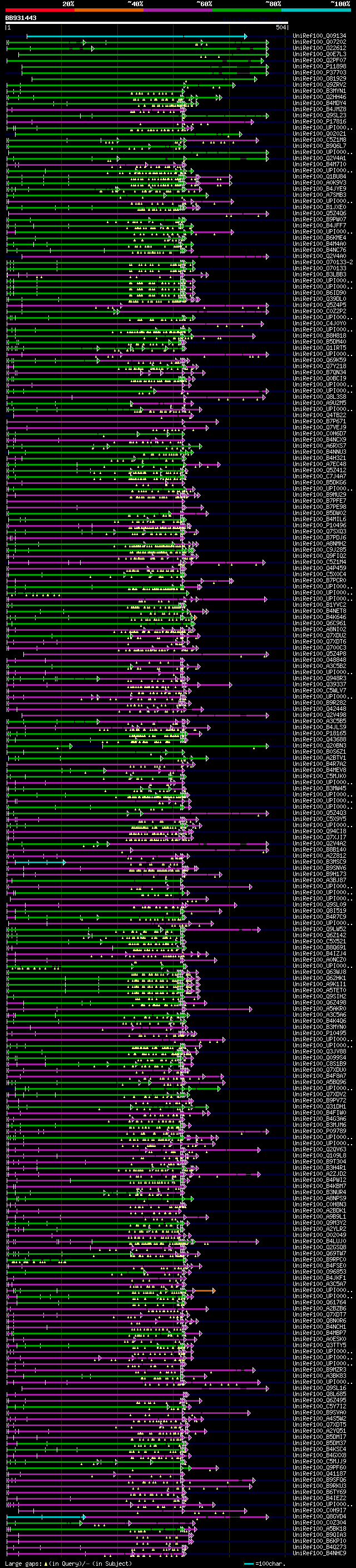
Task: Open hit UniRef100_C4J0Y0
Action: tap(319, 323)
